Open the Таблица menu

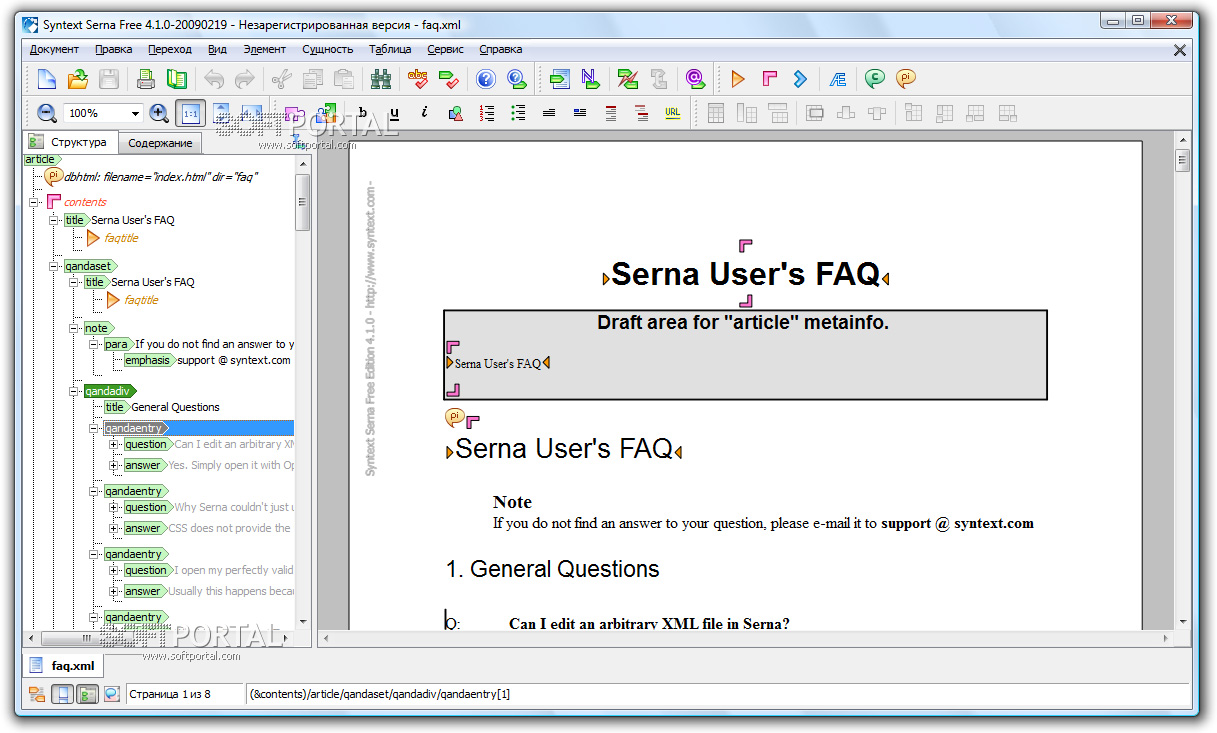click(x=390, y=49)
